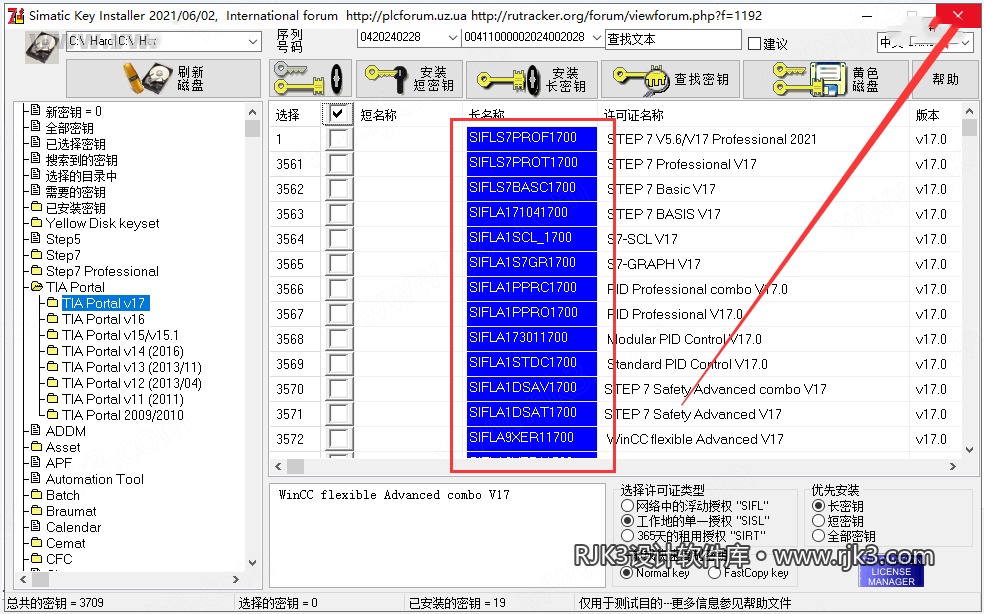Select the all keys radio (全部密钥)

[818, 536]
